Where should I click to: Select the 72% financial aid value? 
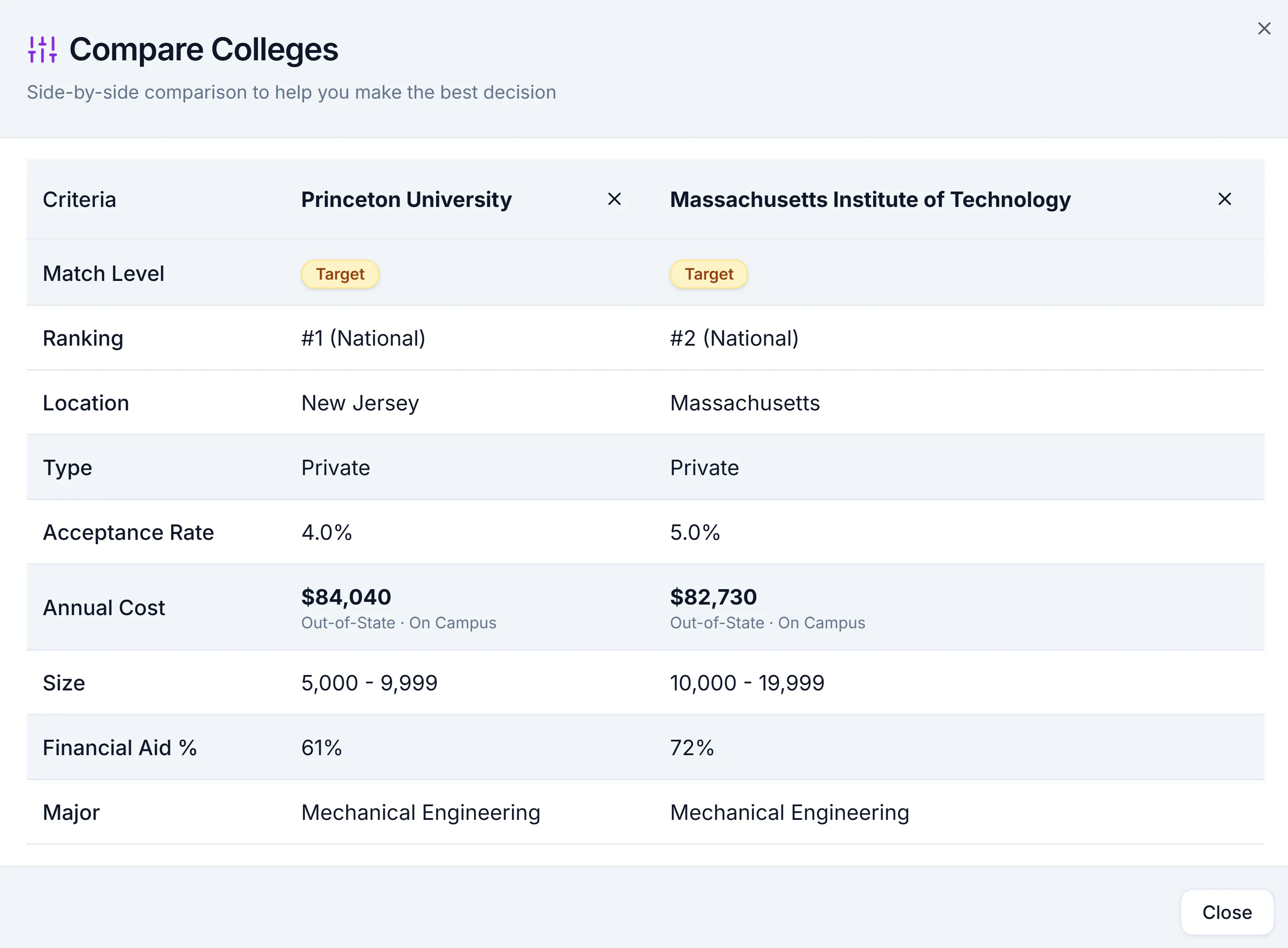coord(692,748)
